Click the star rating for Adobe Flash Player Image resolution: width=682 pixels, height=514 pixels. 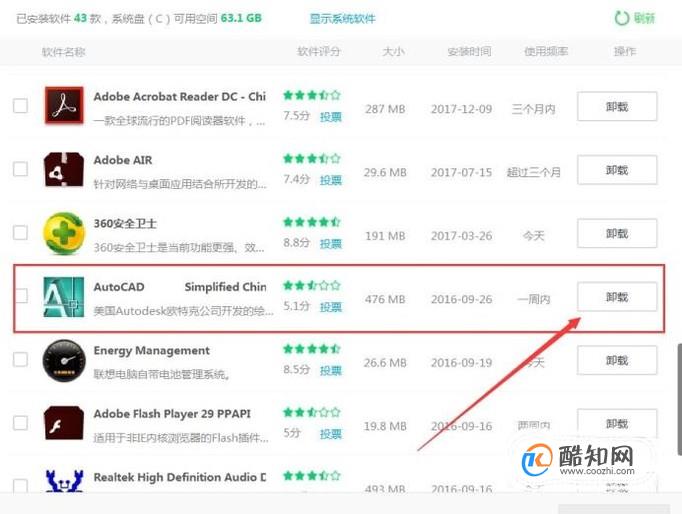coord(311,412)
